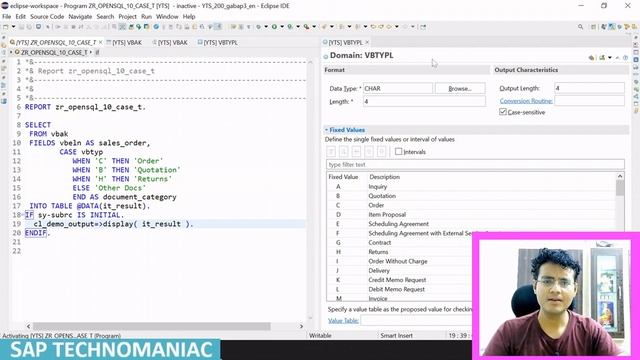Open the Navigate menu
The image size is (640, 360).
pyautogui.click(x=80, y=16)
